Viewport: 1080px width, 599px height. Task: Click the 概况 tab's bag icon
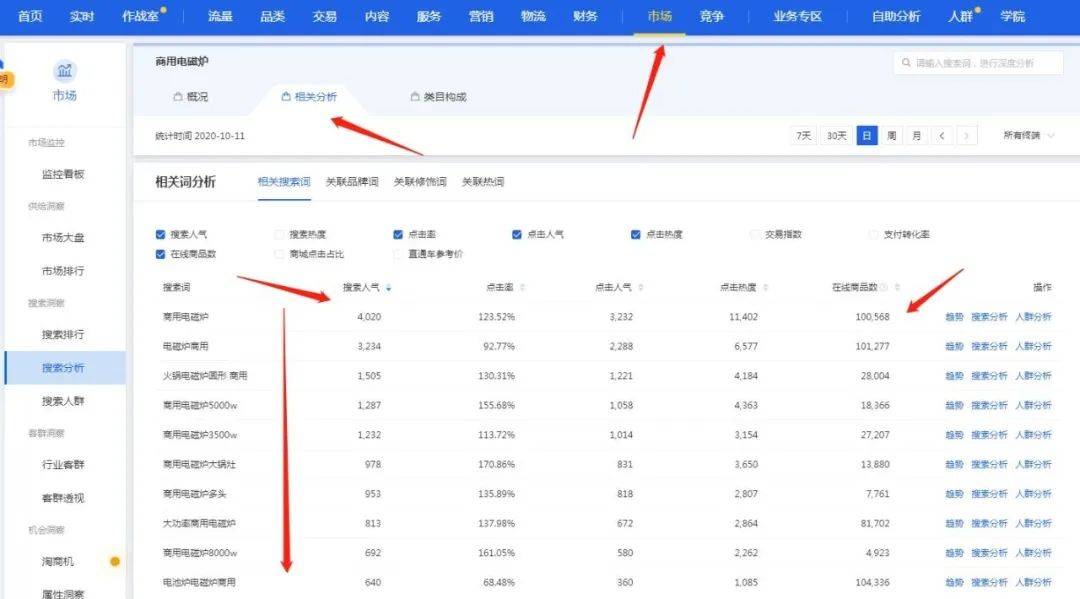[174, 97]
